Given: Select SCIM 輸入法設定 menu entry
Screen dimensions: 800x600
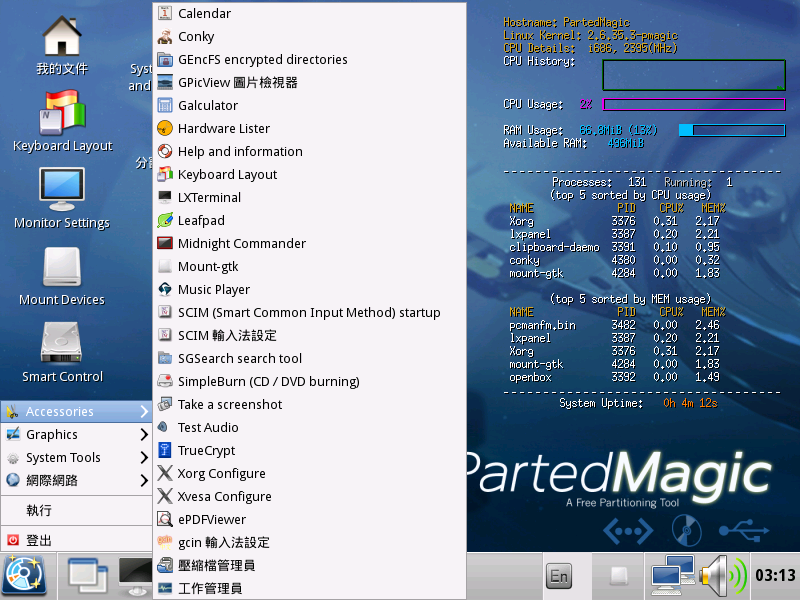Looking at the screenshot, I should (x=310, y=335).
